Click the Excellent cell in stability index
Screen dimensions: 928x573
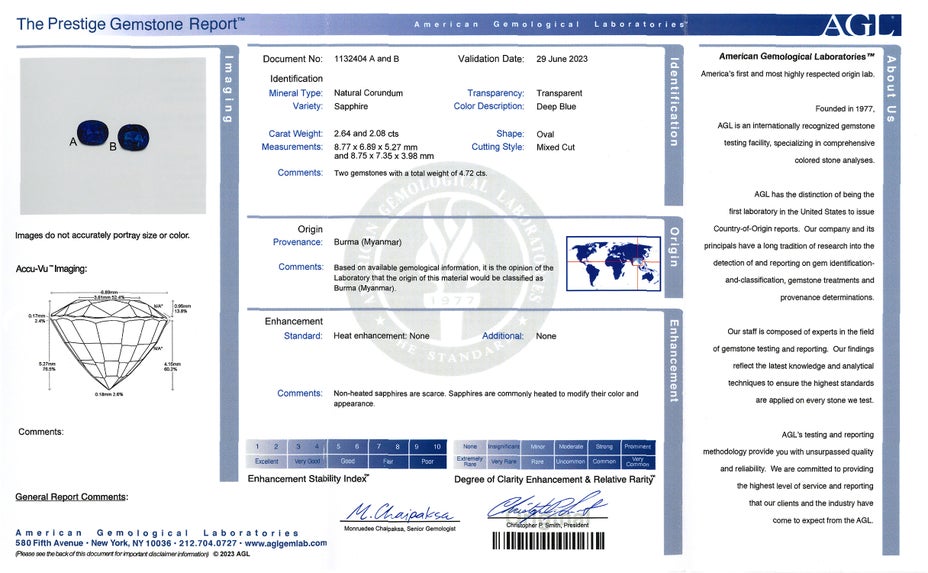(x=267, y=462)
